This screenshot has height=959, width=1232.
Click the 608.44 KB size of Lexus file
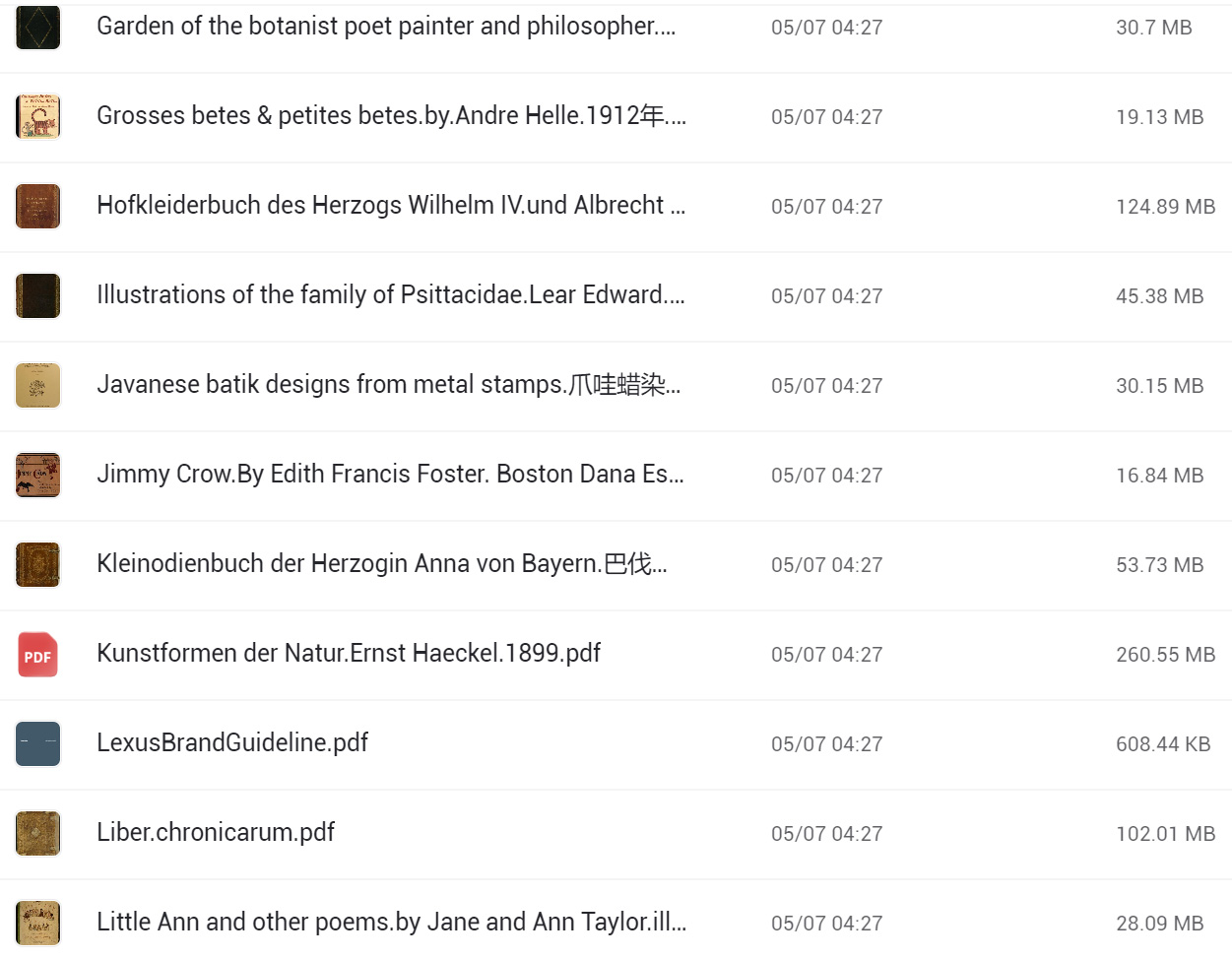(x=1163, y=744)
